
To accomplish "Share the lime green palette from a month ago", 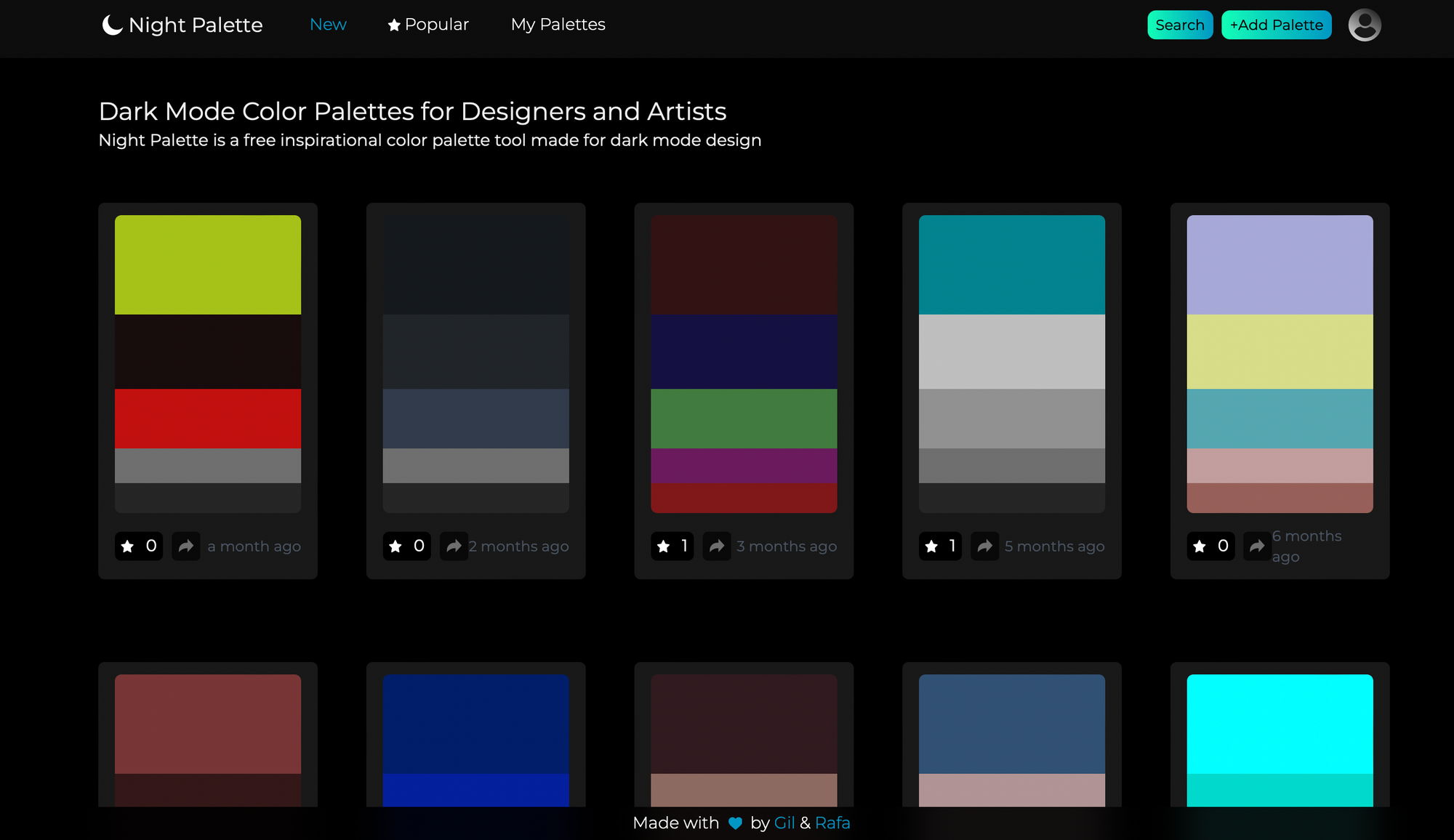I will click(x=186, y=546).
